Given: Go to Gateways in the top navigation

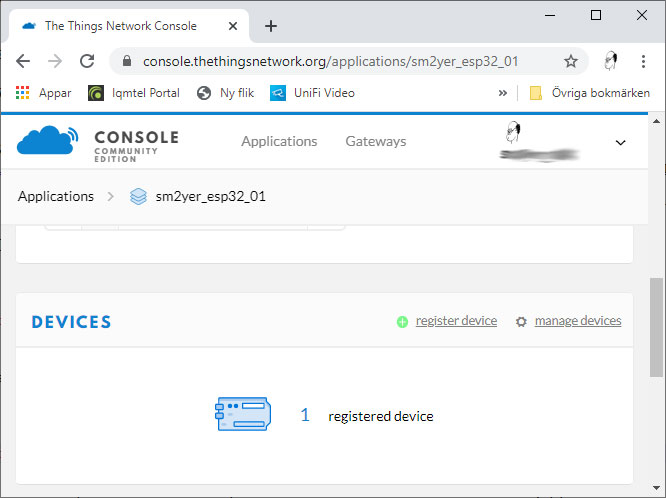Looking at the screenshot, I should click(x=375, y=141).
